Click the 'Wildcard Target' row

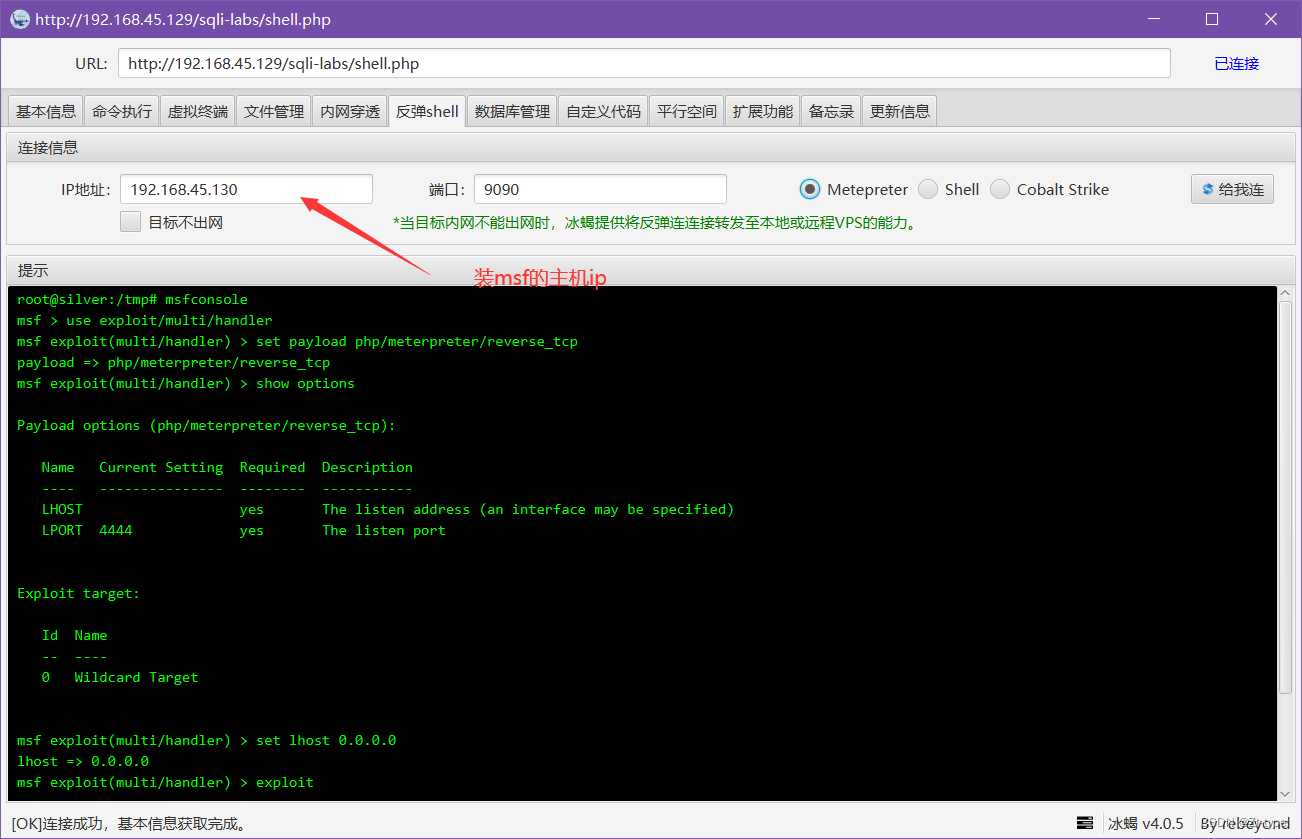pyautogui.click(x=120, y=677)
